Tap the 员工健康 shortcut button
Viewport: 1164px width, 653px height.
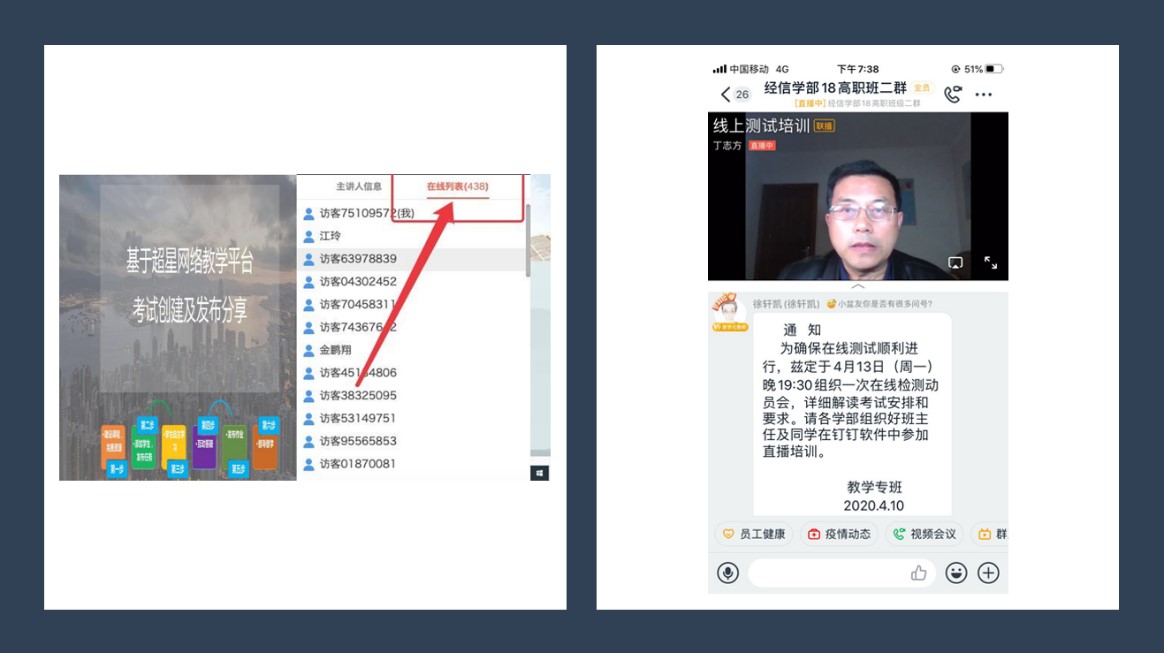(754, 534)
